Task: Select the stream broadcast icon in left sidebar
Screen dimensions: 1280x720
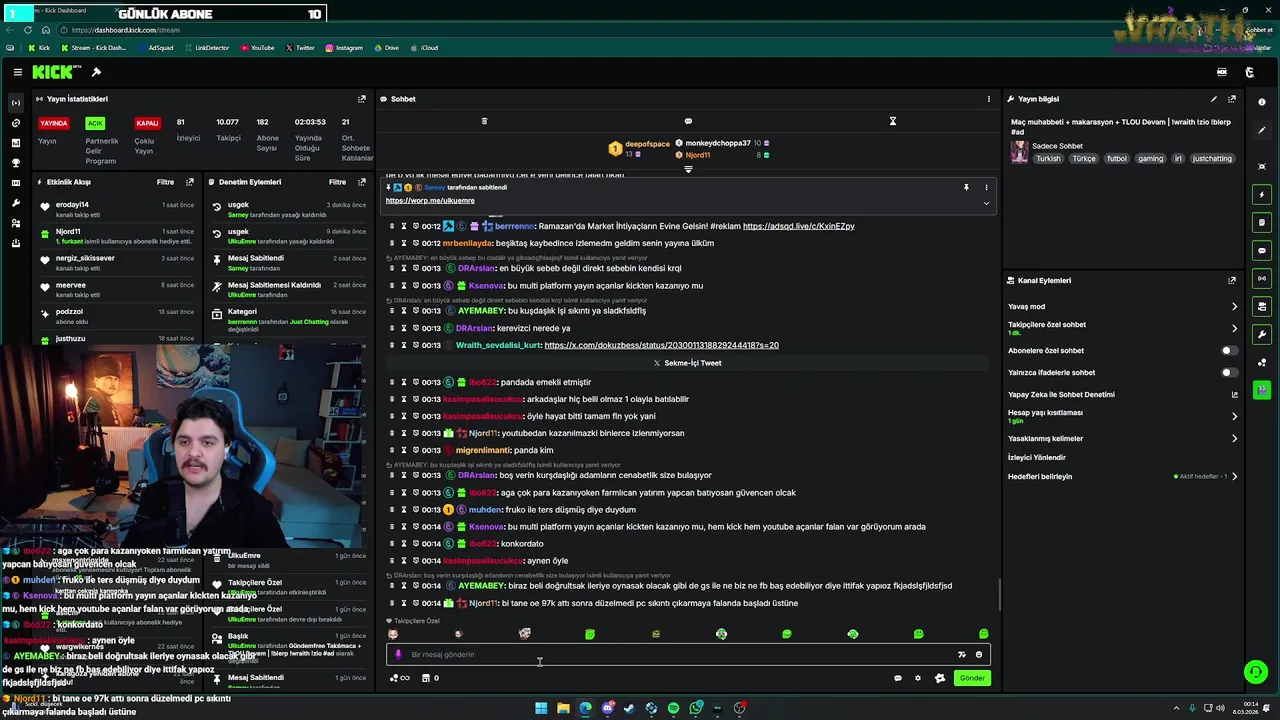Action: (x=15, y=103)
